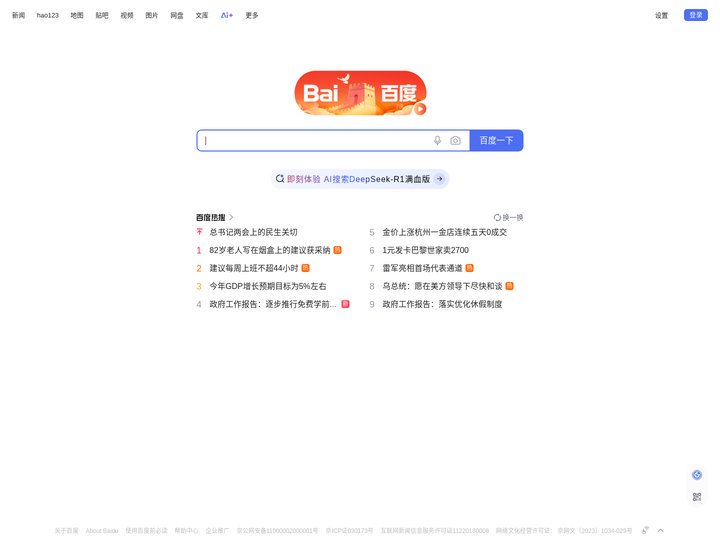
Task: Open 地图 in the top navigation
Action: click(x=77, y=15)
